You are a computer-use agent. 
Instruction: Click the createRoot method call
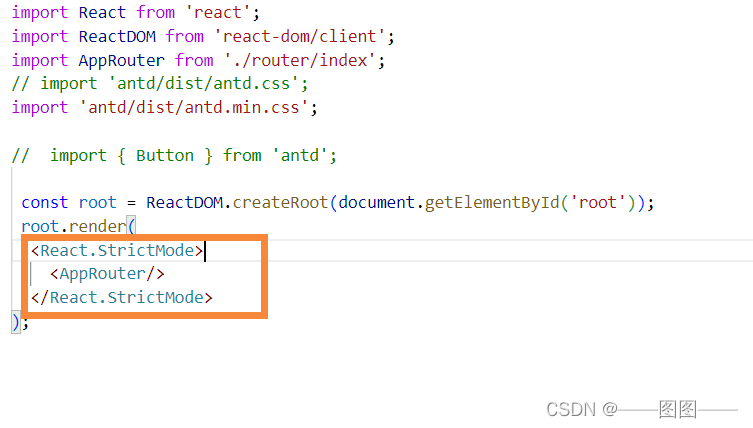[280, 203]
